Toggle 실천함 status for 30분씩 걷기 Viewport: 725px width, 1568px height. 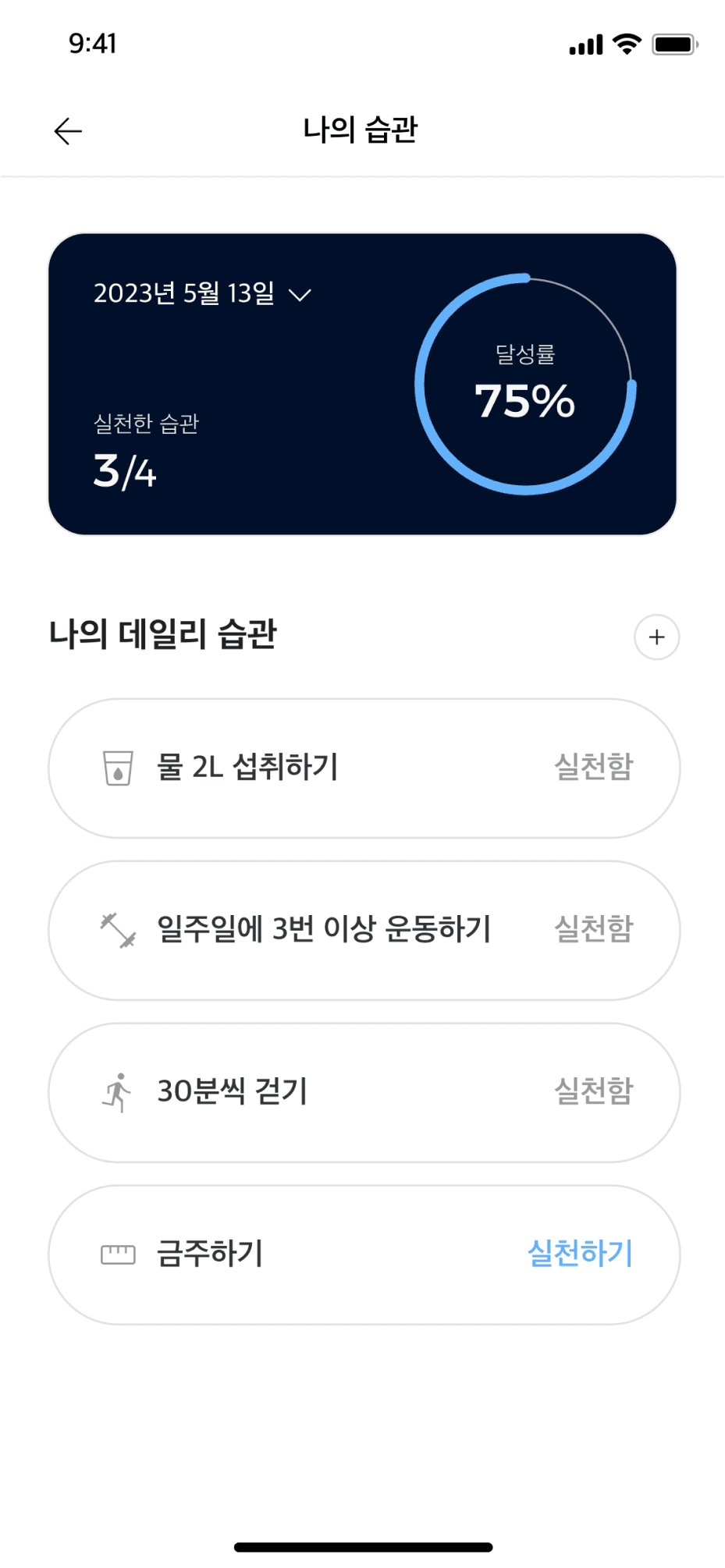coord(593,1091)
